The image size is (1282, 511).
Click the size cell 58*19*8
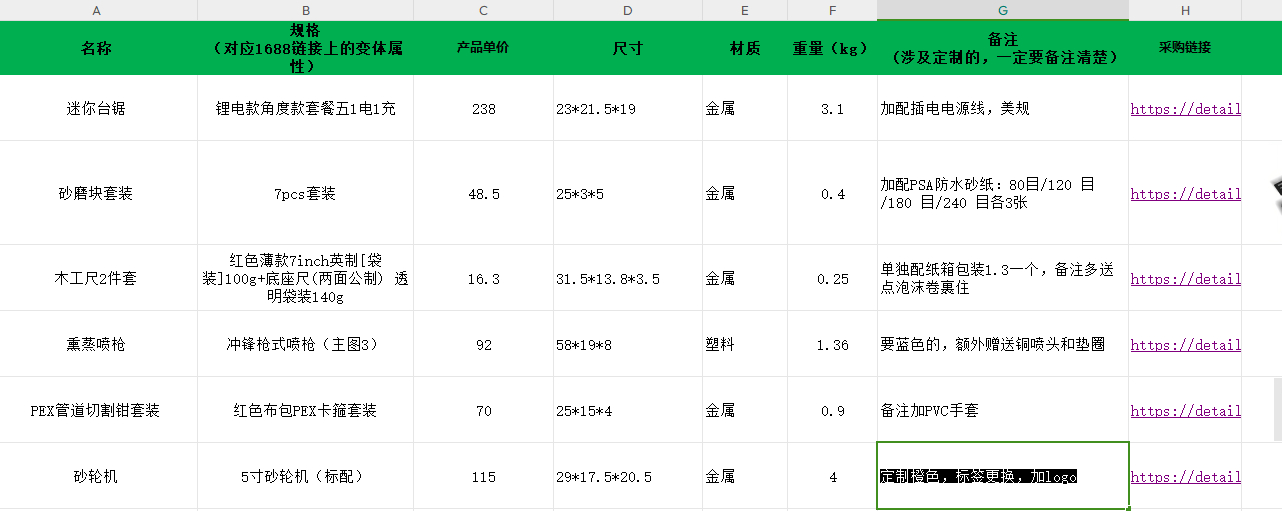[x=627, y=345]
